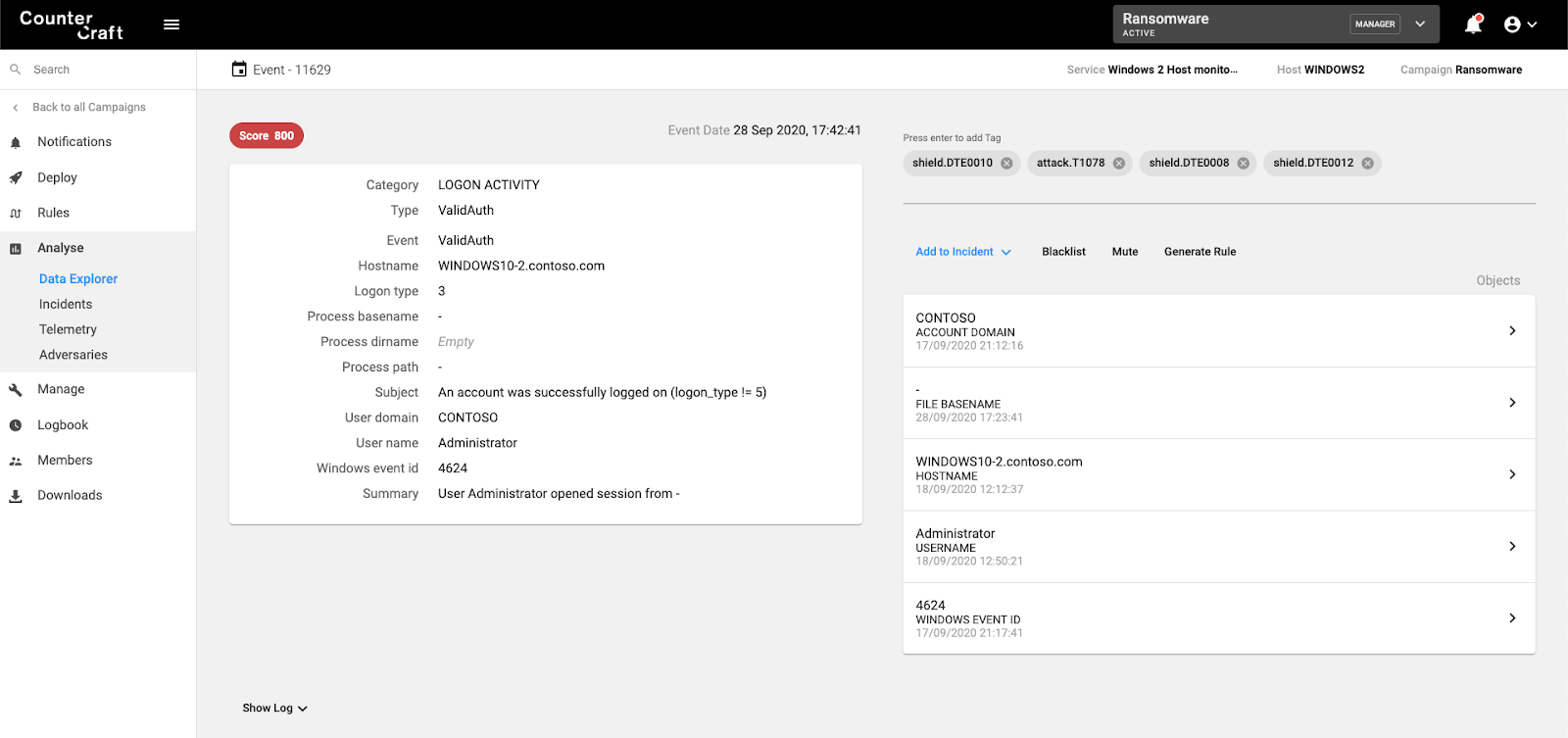1568x738 pixels.
Task: Click the Event - 11629 title
Action: (292, 70)
